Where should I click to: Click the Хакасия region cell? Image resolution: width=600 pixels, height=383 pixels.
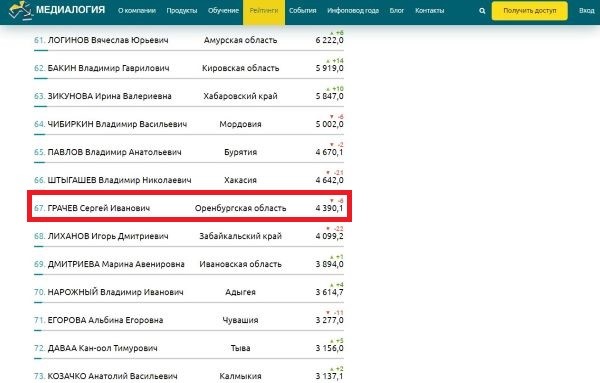(240, 180)
